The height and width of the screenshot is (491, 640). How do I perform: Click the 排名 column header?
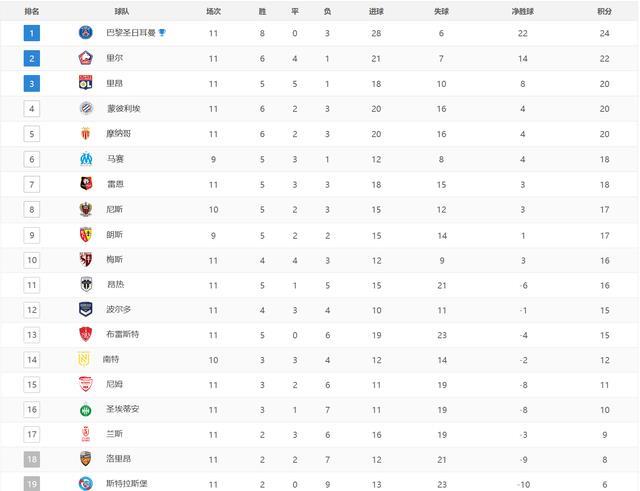coord(32,11)
